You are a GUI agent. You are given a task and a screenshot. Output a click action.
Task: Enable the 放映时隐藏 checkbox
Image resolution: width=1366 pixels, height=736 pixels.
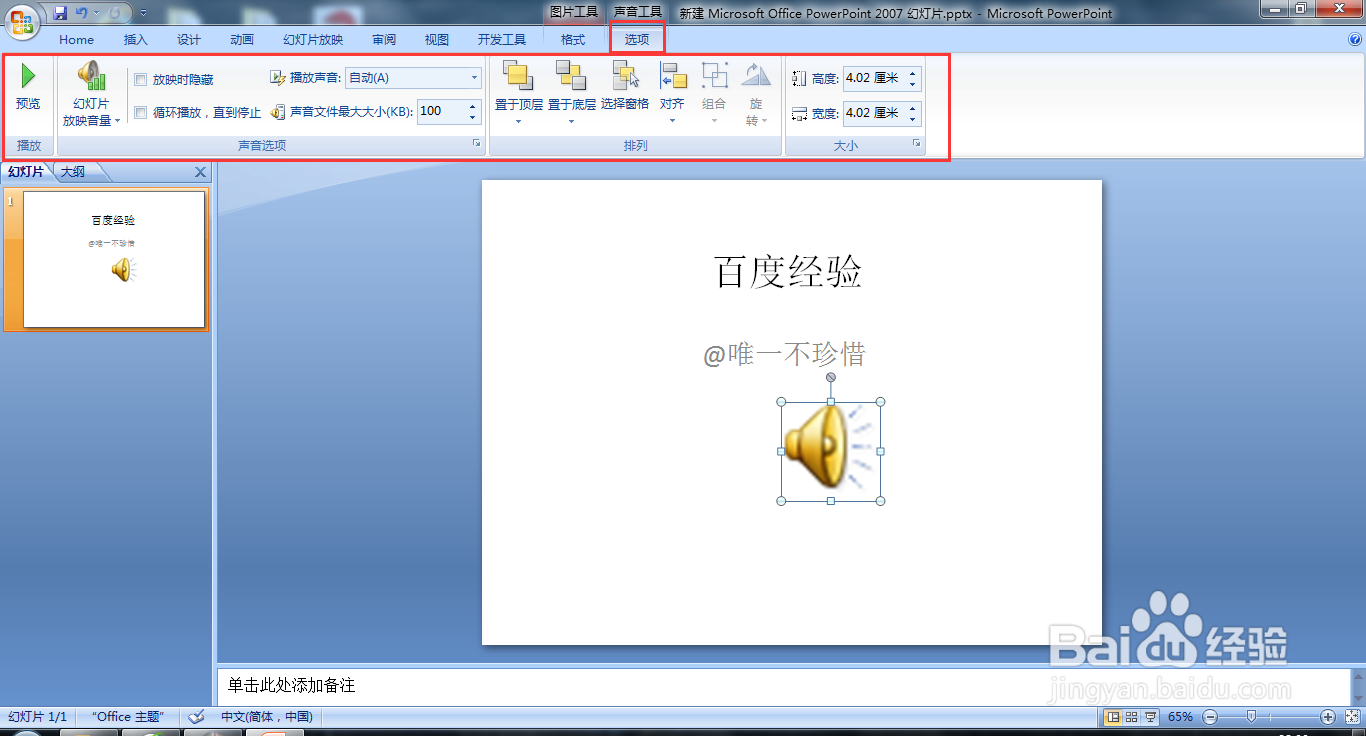click(x=140, y=78)
